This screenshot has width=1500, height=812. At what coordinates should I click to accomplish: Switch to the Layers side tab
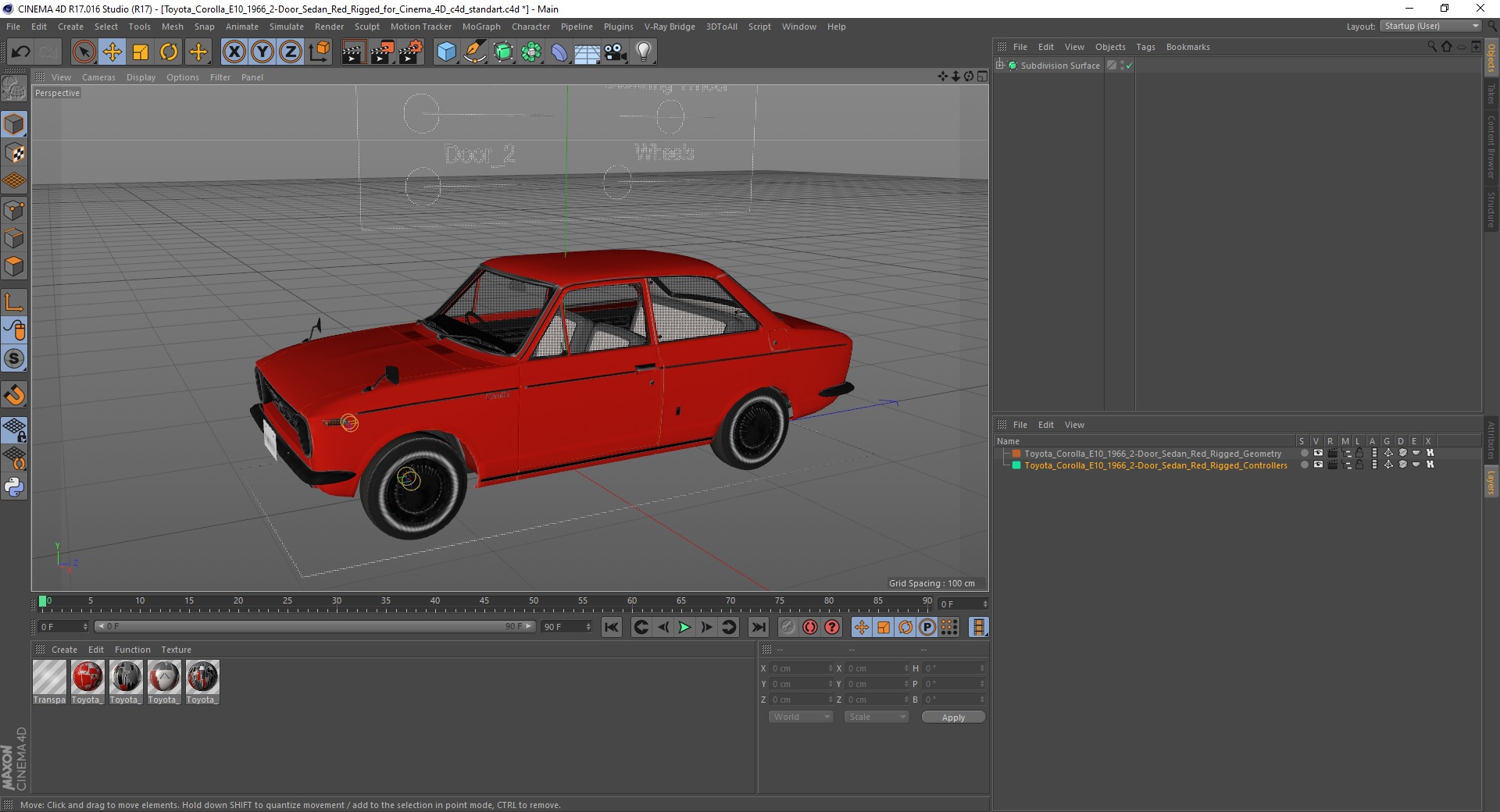click(1491, 482)
